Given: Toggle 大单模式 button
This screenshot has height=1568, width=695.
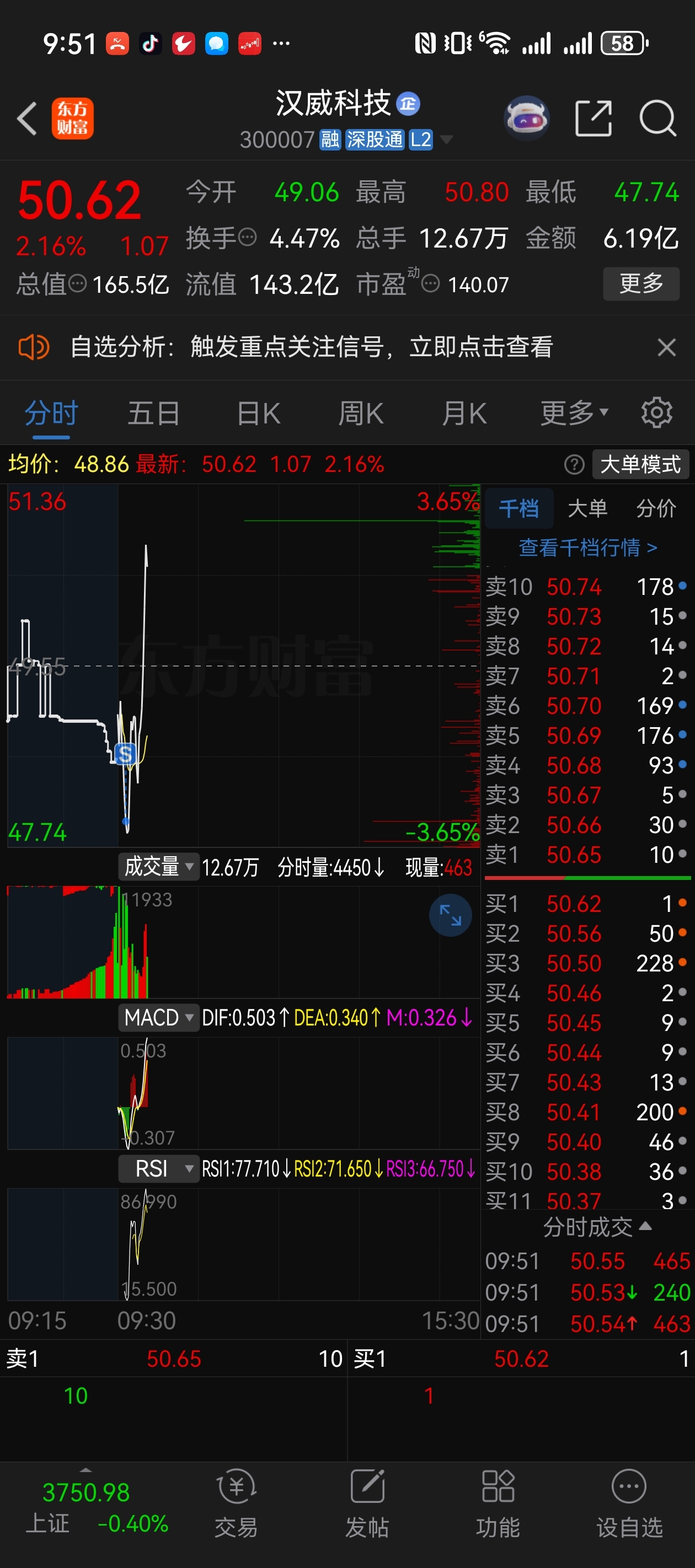Looking at the screenshot, I should [641, 464].
